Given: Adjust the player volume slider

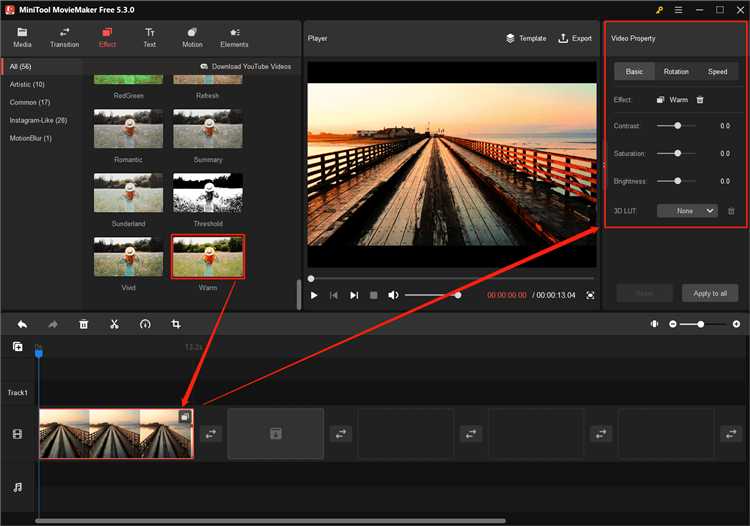Looking at the screenshot, I should (433, 295).
